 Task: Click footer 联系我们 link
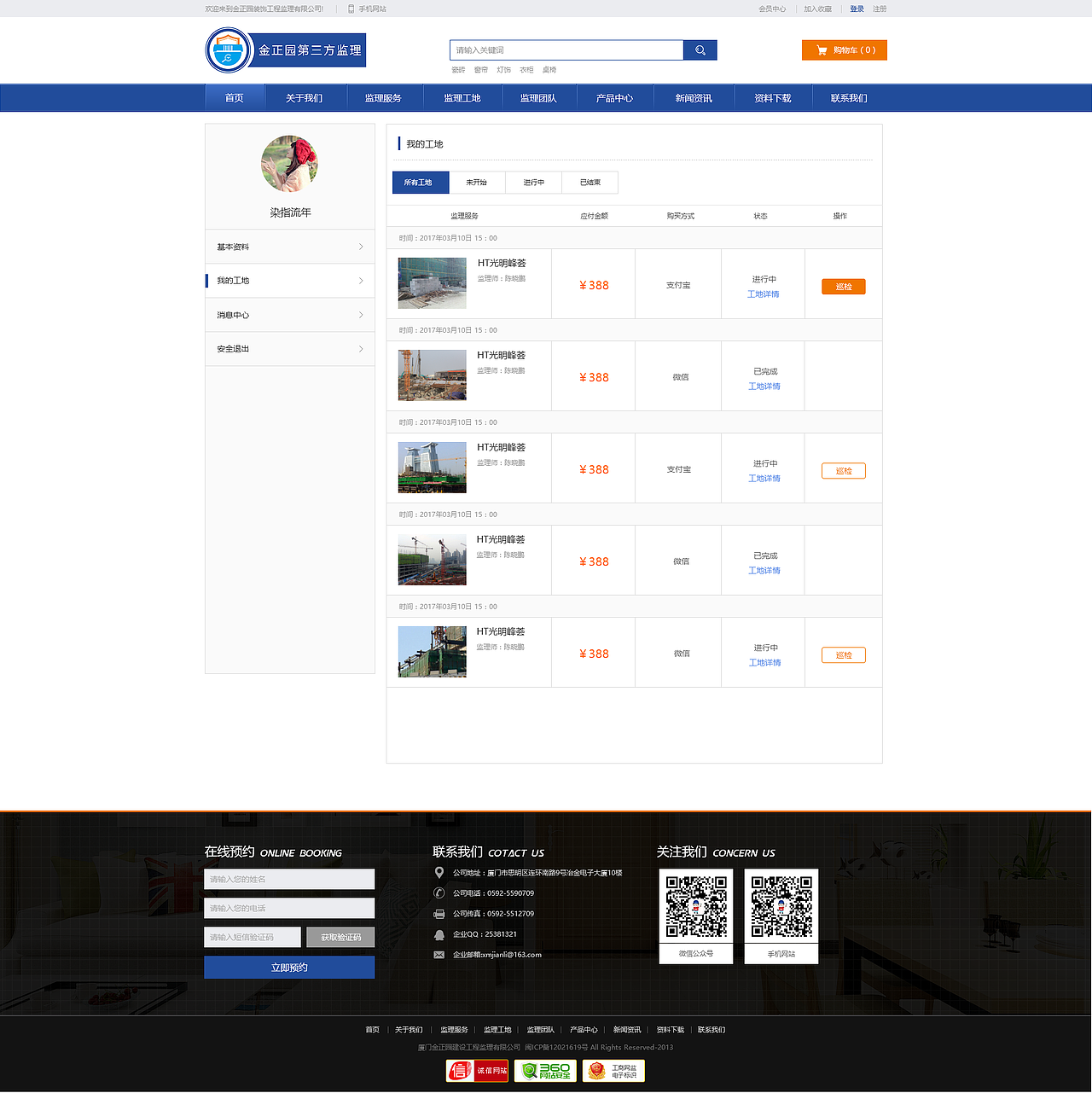coord(712,1030)
